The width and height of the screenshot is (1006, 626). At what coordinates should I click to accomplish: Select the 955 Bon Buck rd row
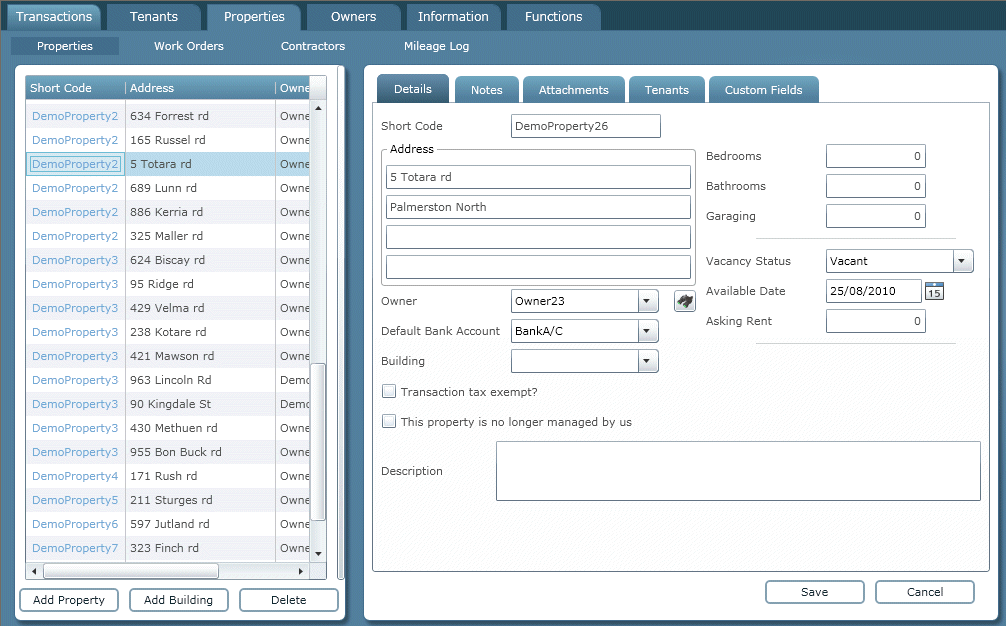pos(168,452)
